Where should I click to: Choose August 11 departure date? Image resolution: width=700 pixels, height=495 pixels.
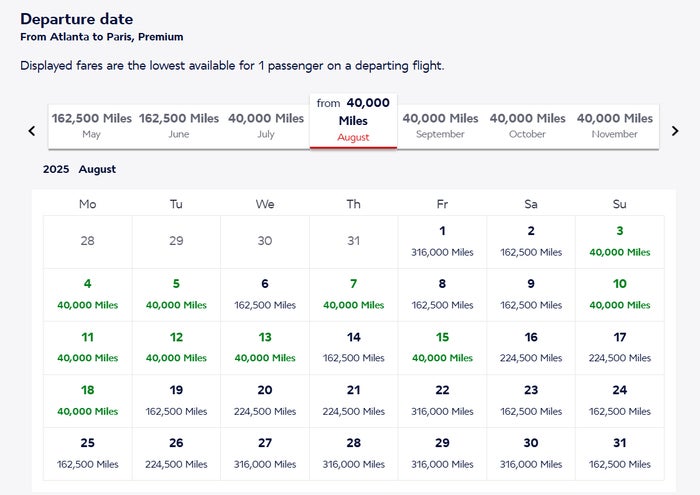88,348
